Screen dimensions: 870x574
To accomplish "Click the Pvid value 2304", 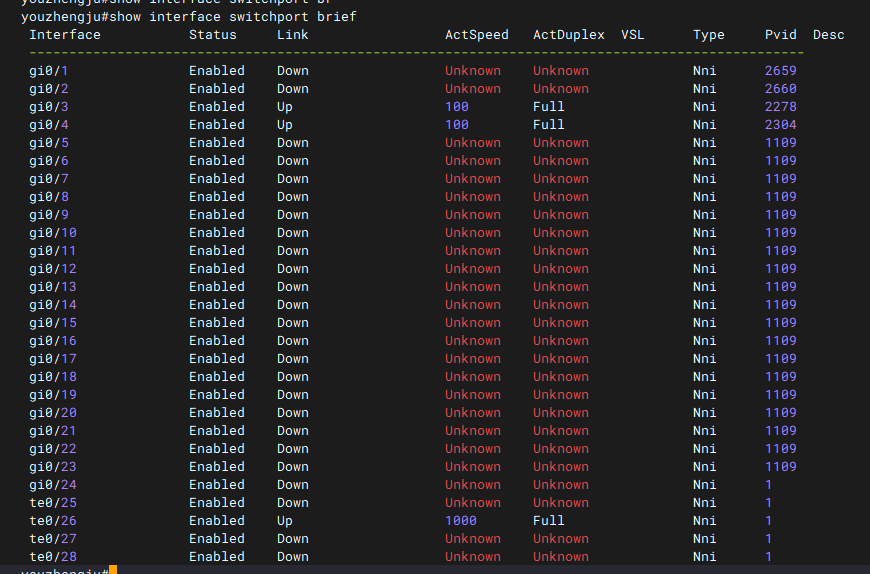I will (781, 125).
